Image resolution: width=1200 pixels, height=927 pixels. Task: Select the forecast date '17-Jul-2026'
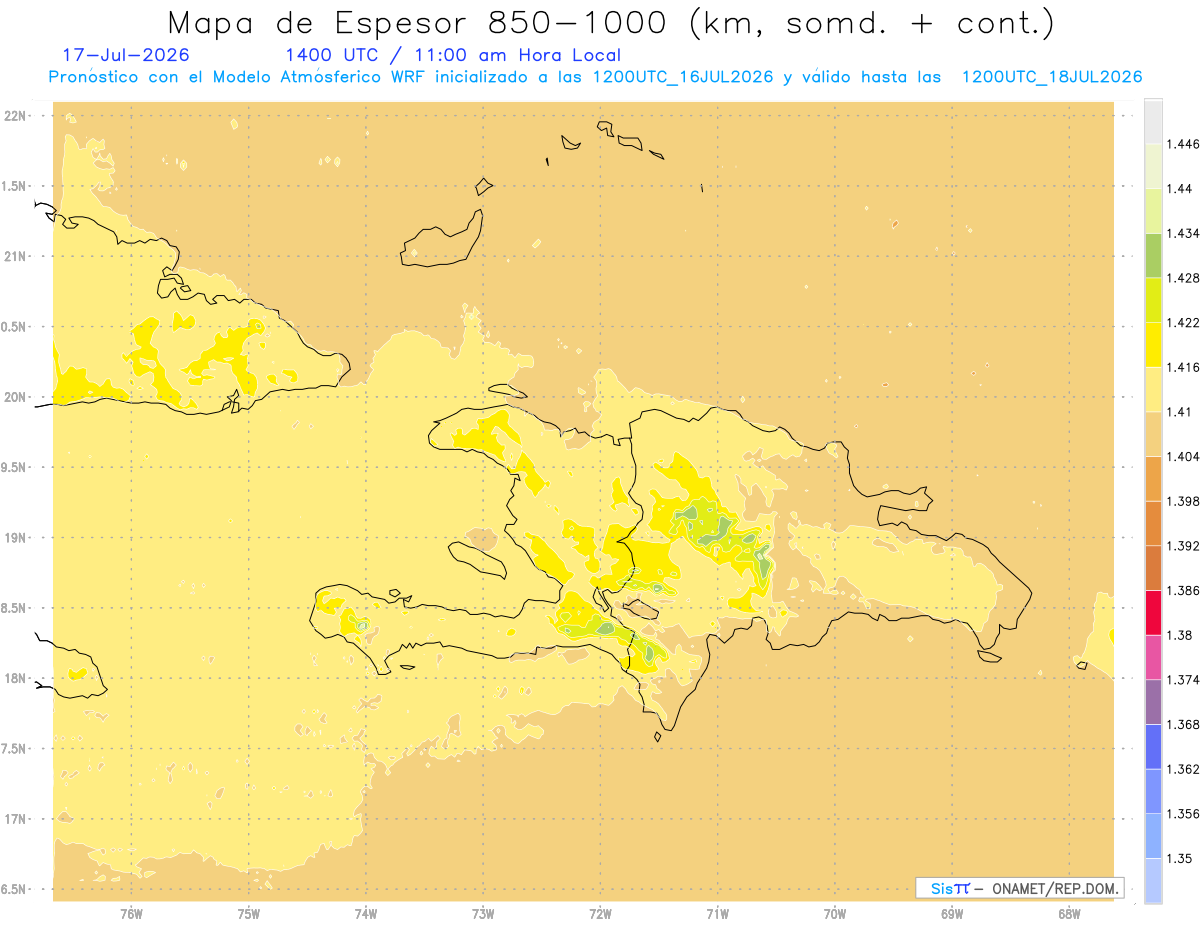(126, 56)
